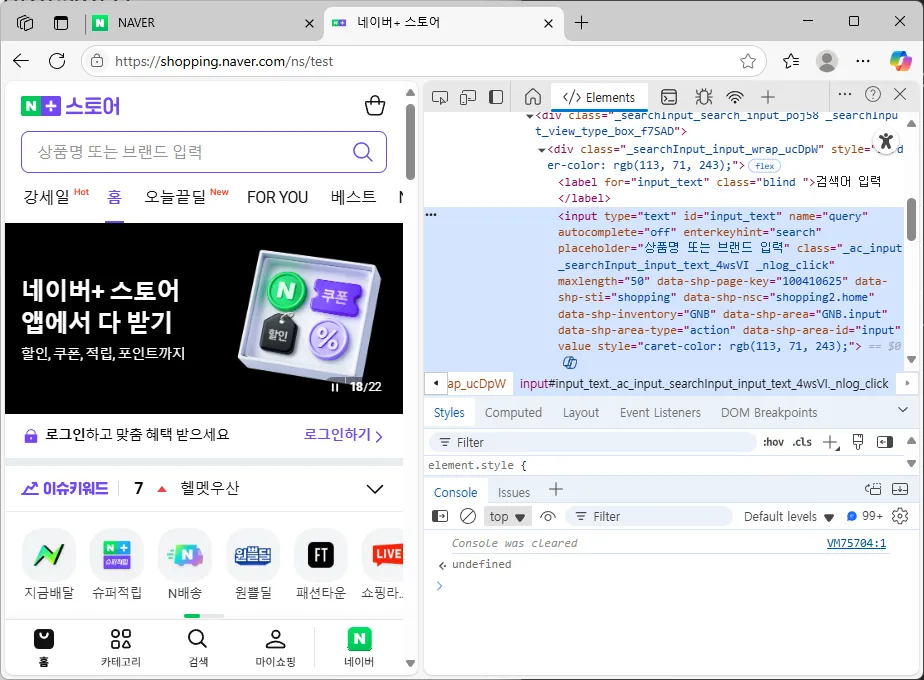The height and width of the screenshot is (680, 924).
Task: Open the DevTools Network wifi icon tab
Action: click(735, 97)
